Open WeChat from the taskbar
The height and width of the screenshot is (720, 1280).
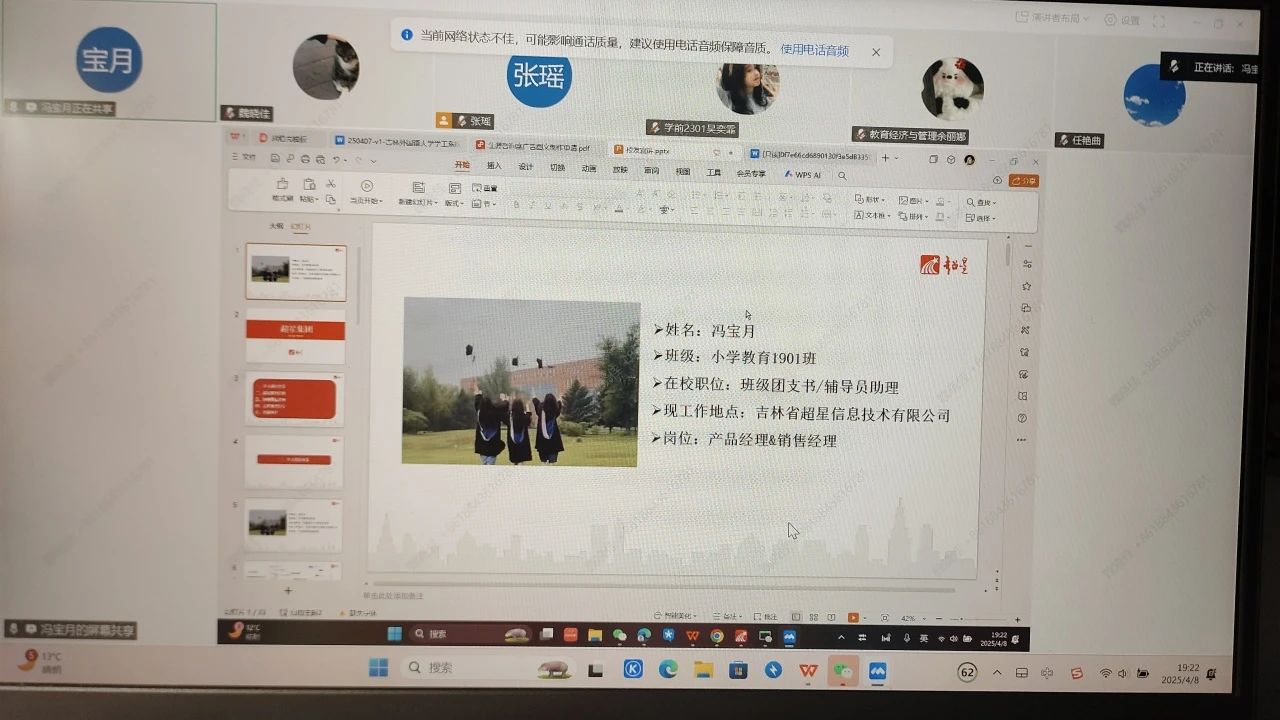coord(843,671)
